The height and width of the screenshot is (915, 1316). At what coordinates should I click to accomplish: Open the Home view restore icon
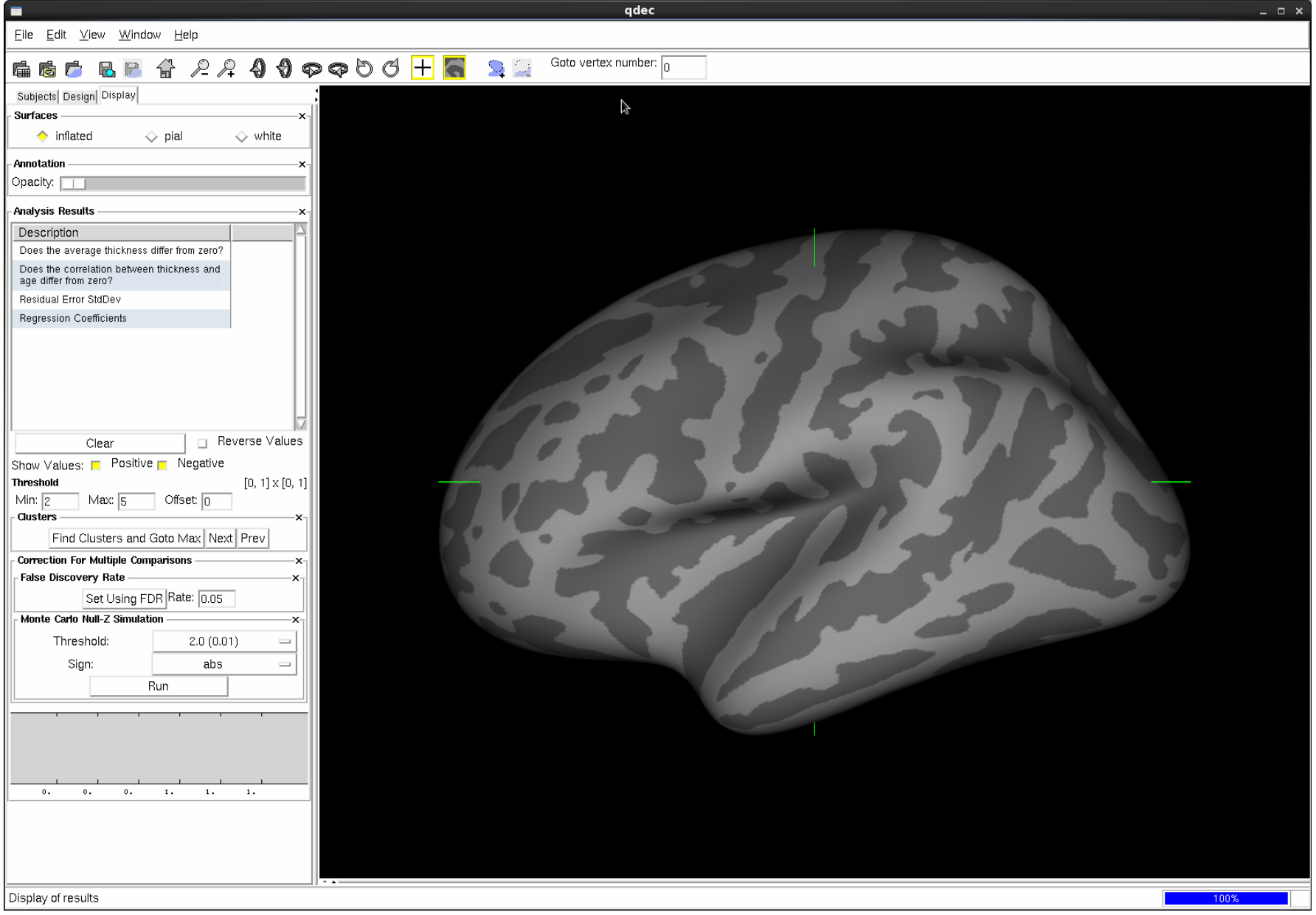pyautogui.click(x=167, y=67)
